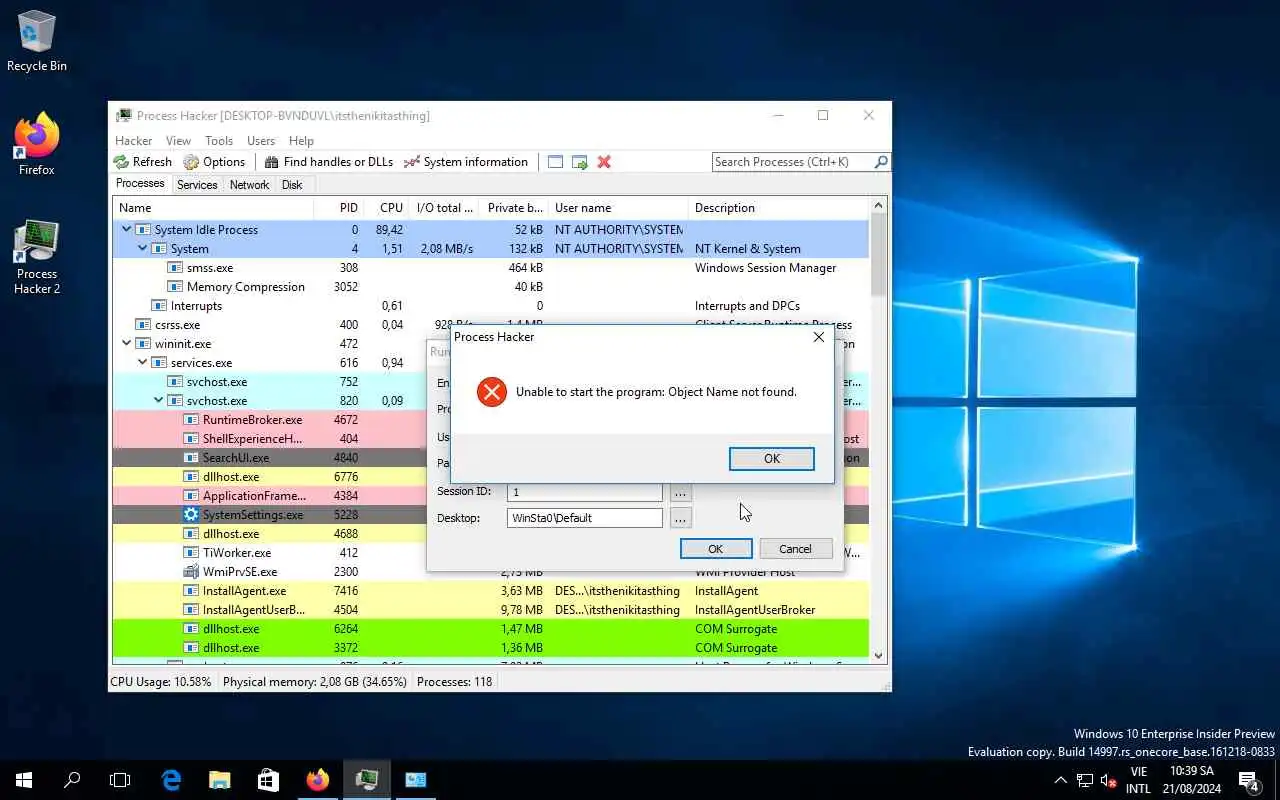
Task: Open Task View on taskbar
Action: (x=120, y=780)
